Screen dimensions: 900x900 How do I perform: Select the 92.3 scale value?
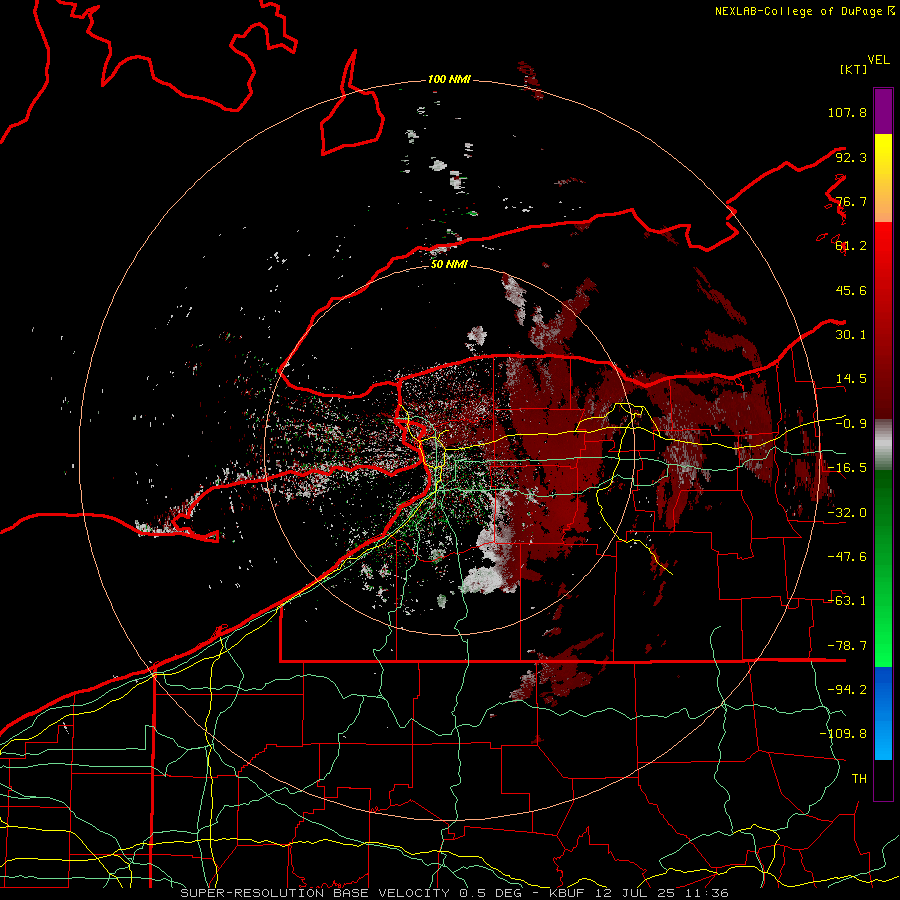pos(851,157)
